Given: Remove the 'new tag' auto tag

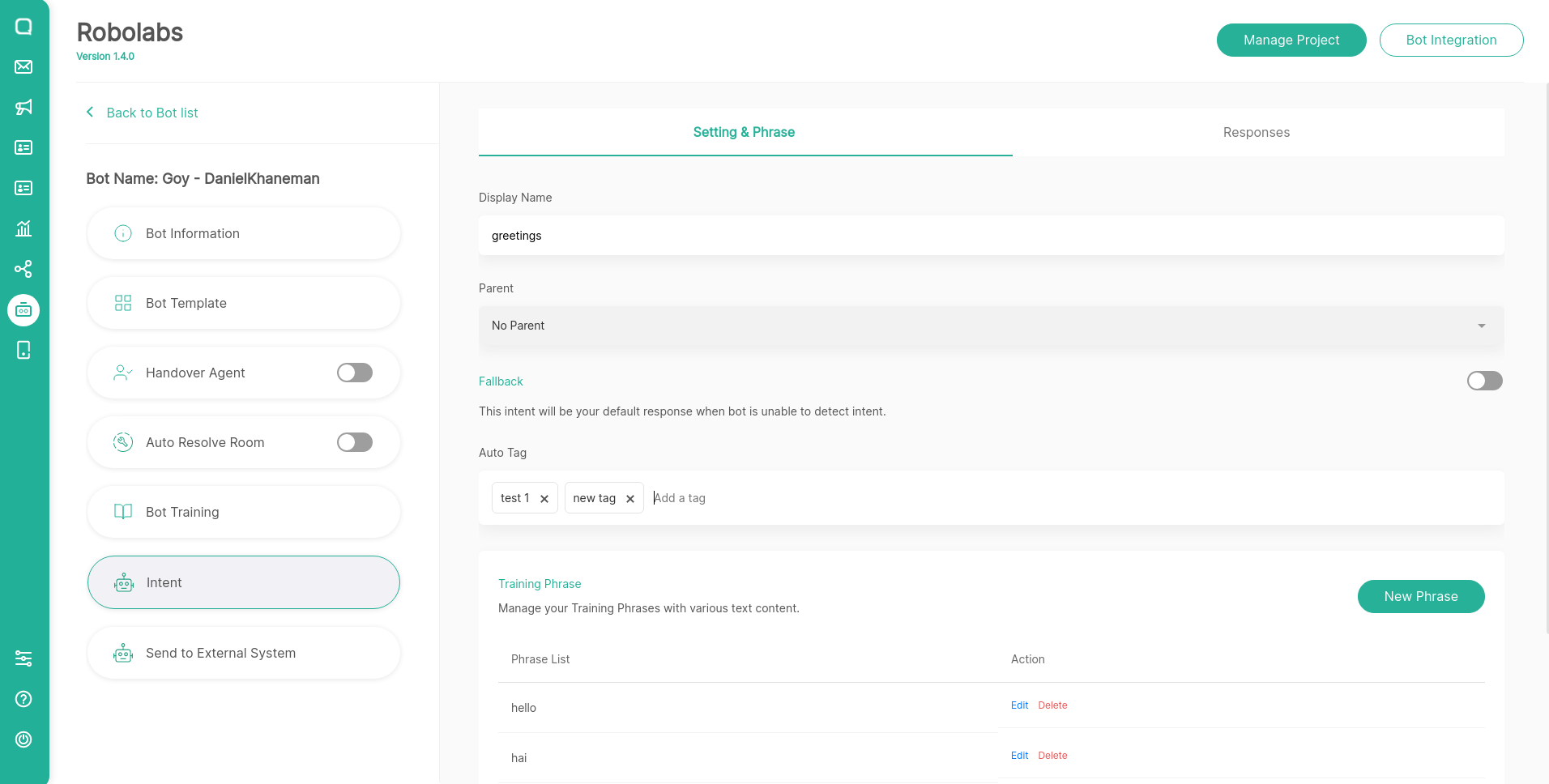Looking at the screenshot, I should click(x=630, y=499).
